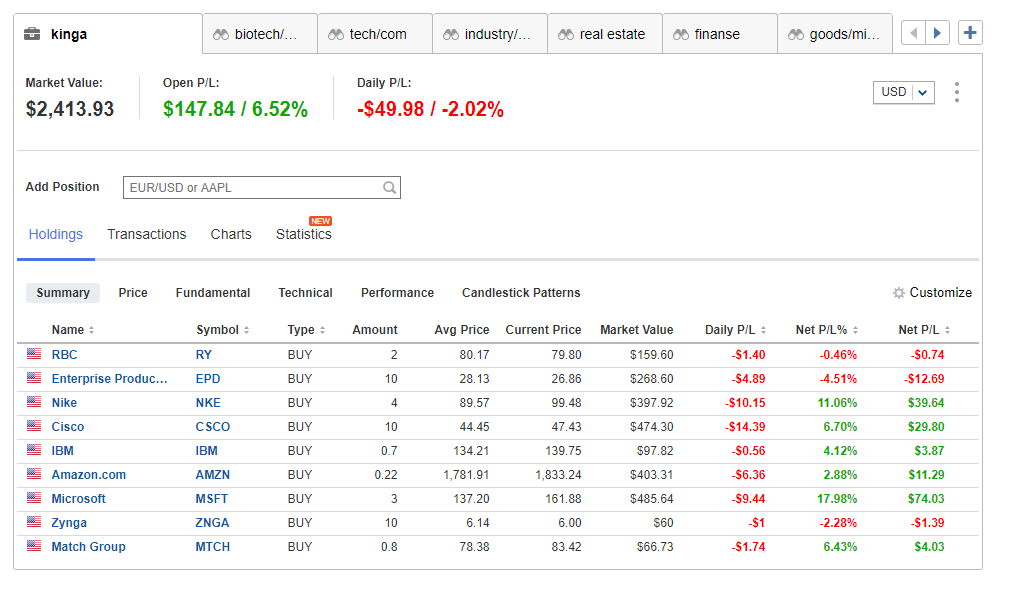Select the Candlestick Patterns view
The height and width of the screenshot is (589, 1009).
pyautogui.click(x=521, y=293)
